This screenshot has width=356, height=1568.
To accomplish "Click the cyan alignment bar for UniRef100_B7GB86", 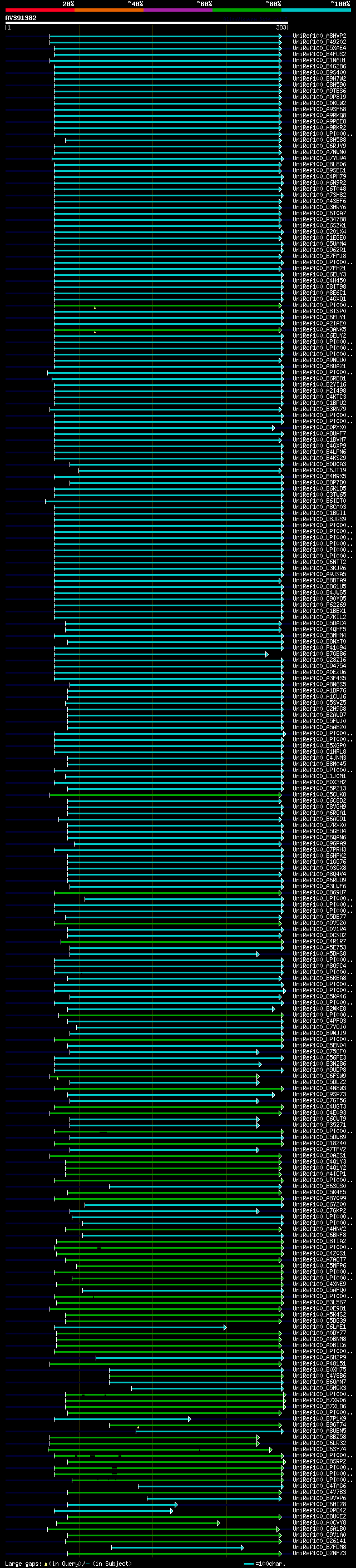I will pos(161,654).
